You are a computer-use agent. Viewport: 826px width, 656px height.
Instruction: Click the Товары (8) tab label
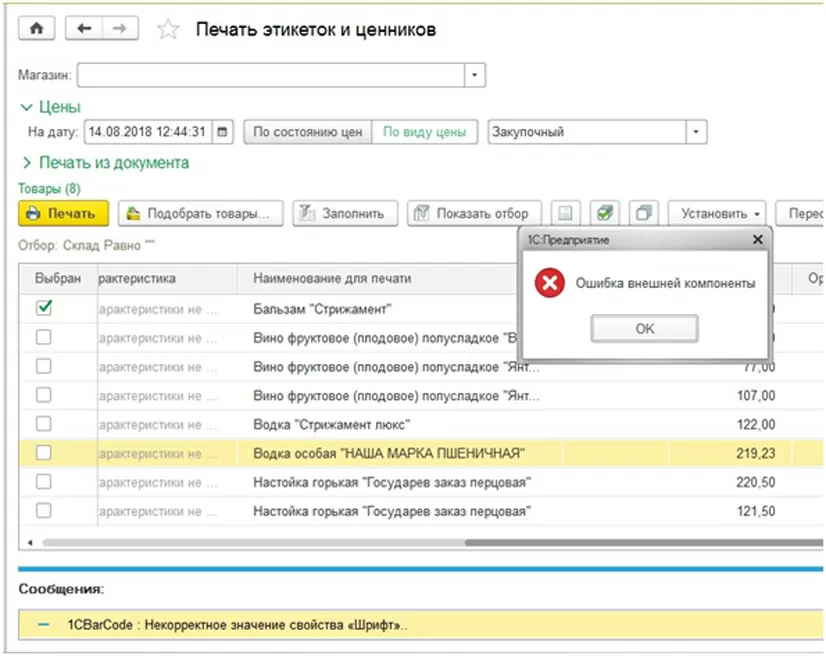(x=50, y=189)
